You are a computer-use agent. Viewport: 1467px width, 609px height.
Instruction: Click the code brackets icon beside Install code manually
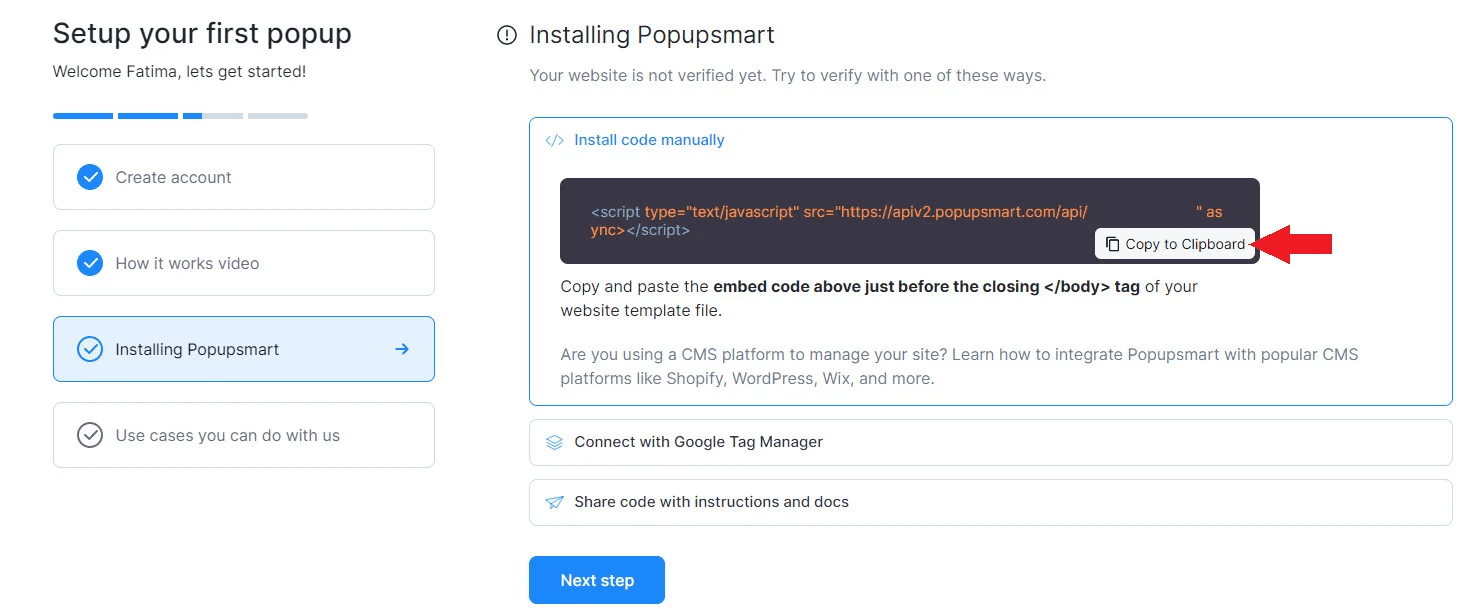(x=554, y=140)
